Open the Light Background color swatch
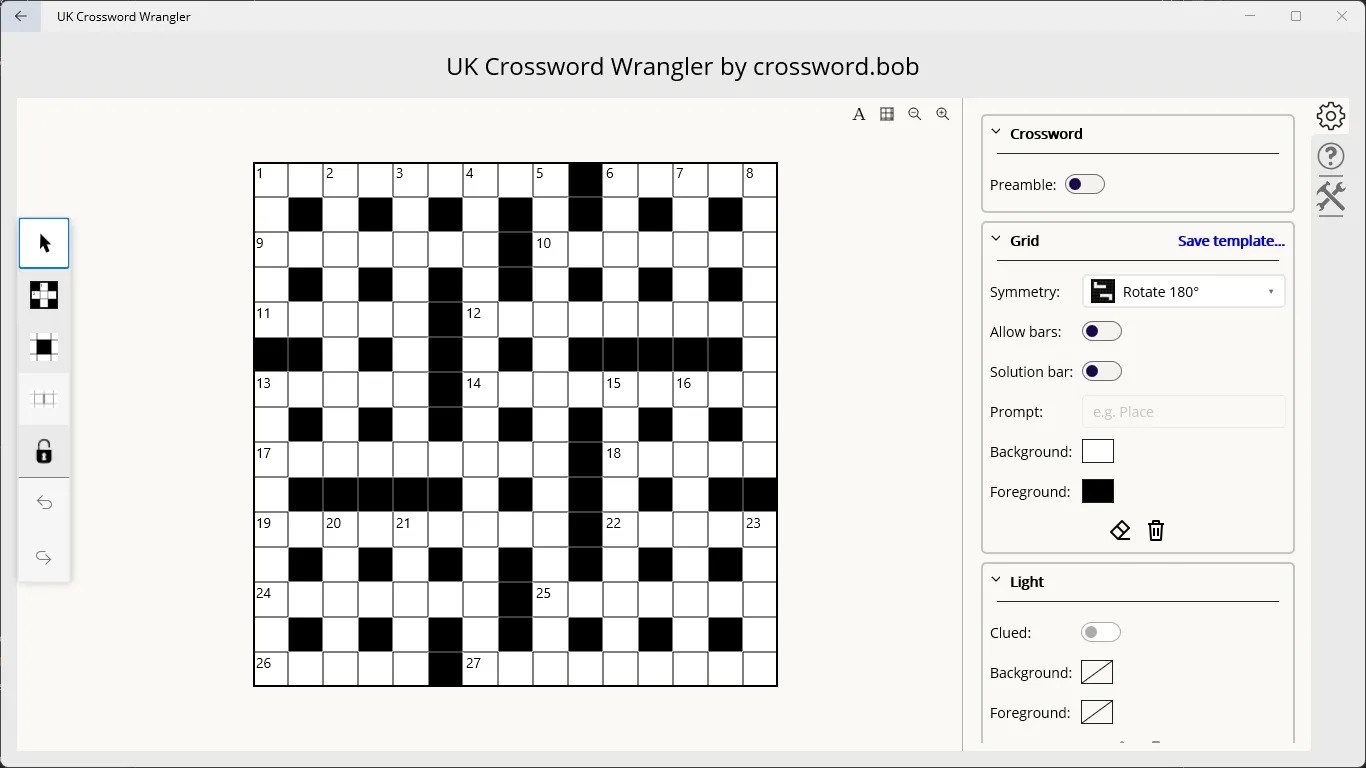Viewport: 1366px width, 768px height. pos(1097,672)
